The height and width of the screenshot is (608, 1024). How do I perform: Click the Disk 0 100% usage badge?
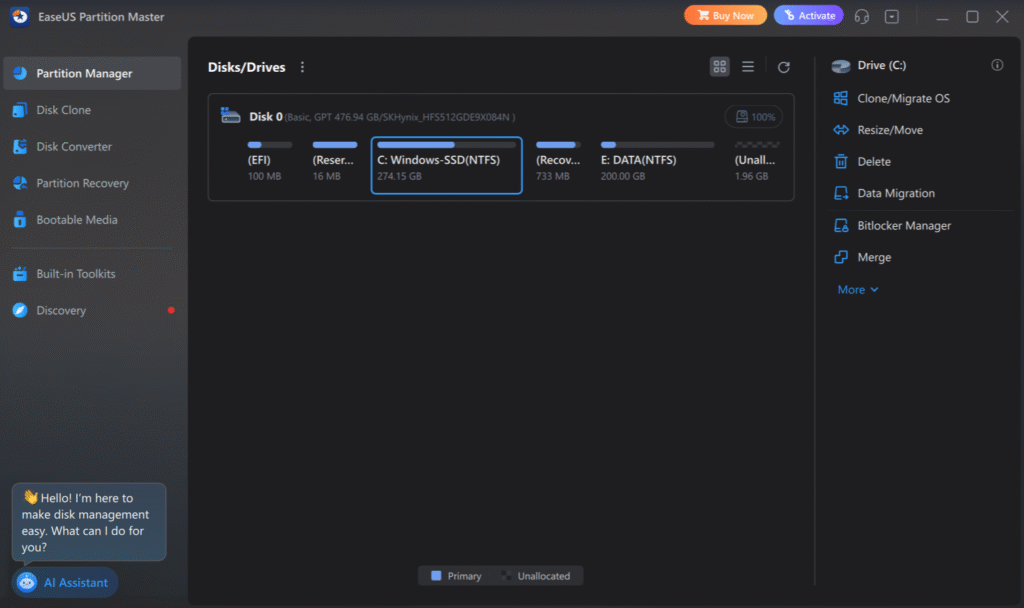[x=754, y=117]
